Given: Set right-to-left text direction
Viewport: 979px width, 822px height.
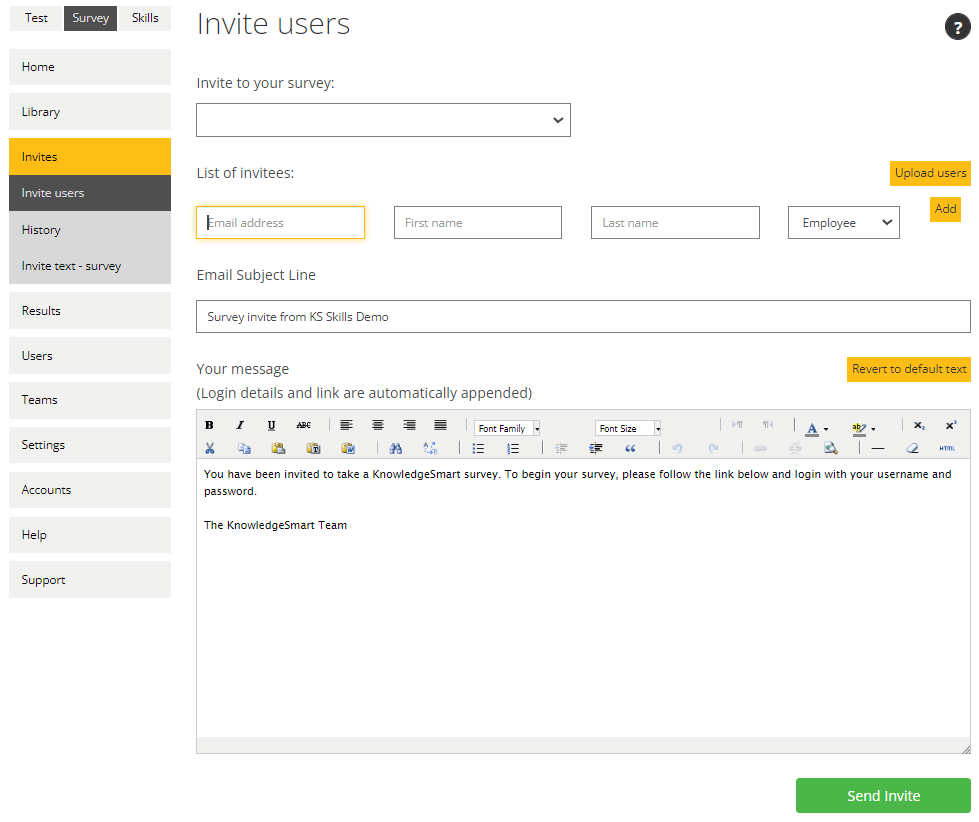Looking at the screenshot, I should pos(768,425).
